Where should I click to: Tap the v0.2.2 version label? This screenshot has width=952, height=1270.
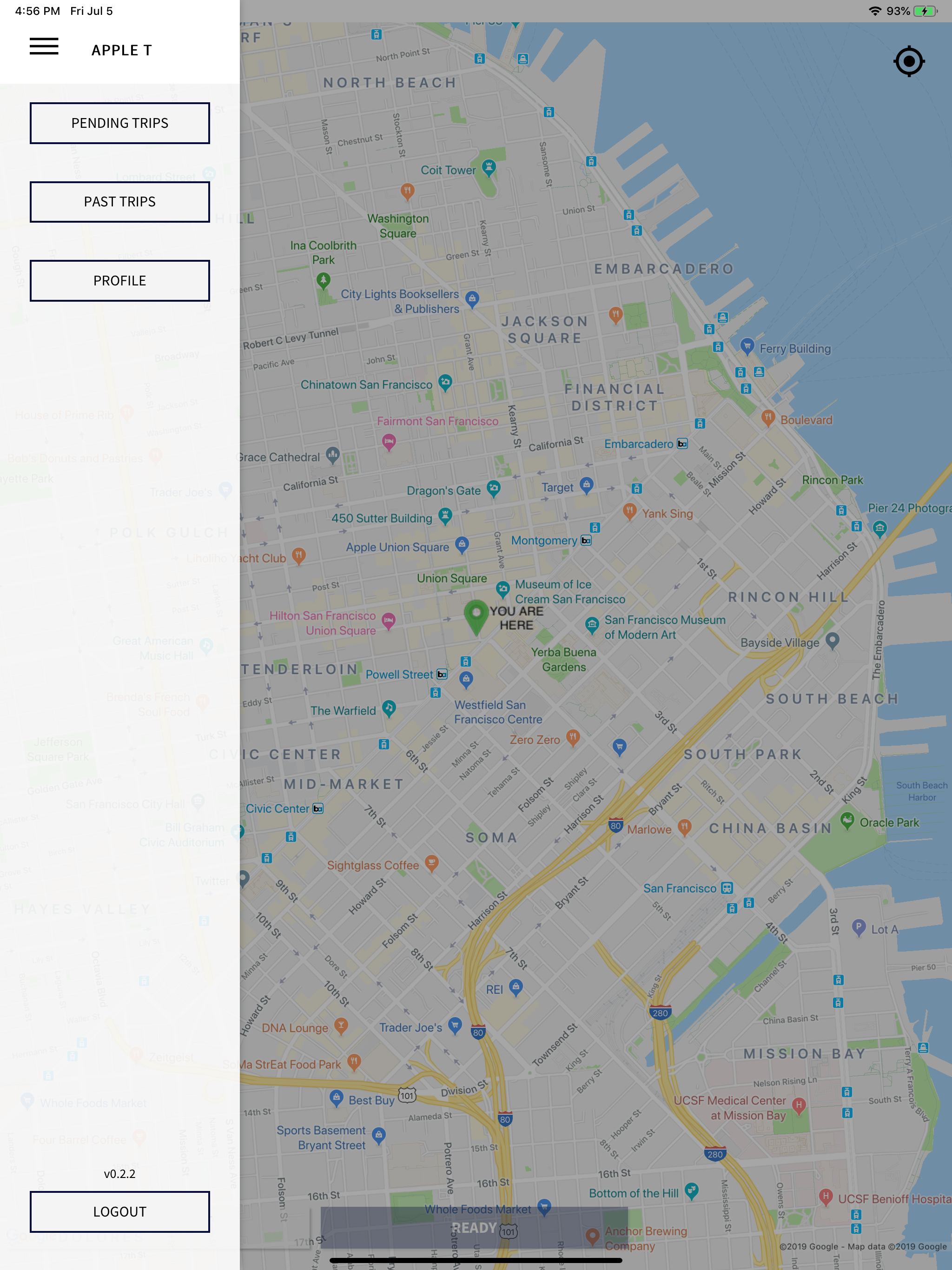point(119,1174)
